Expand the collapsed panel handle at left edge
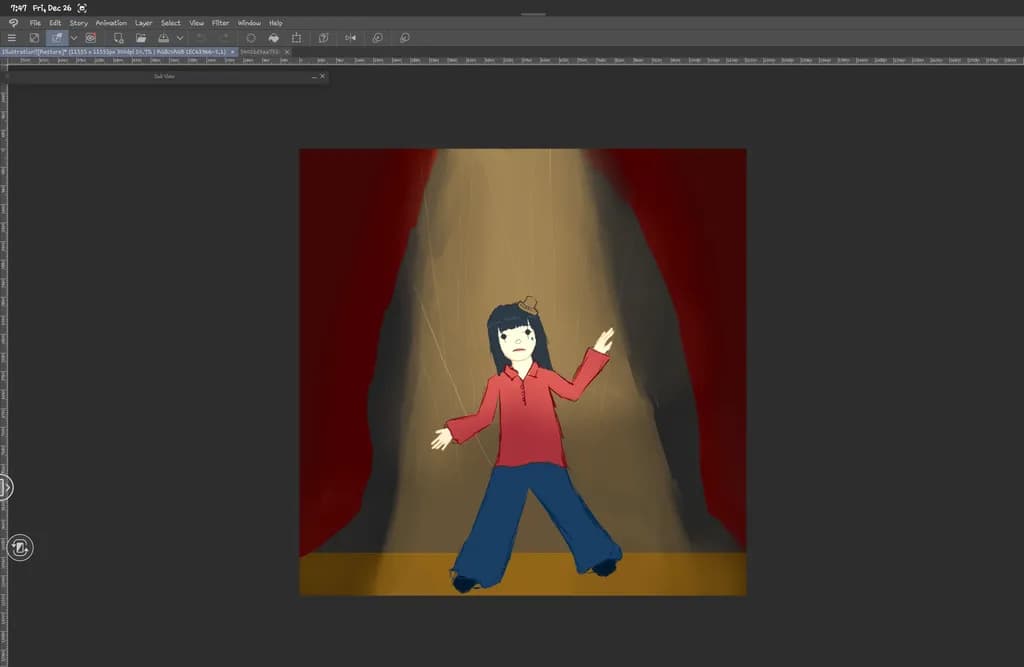The width and height of the screenshot is (1024, 667). pyautogui.click(x=5, y=487)
